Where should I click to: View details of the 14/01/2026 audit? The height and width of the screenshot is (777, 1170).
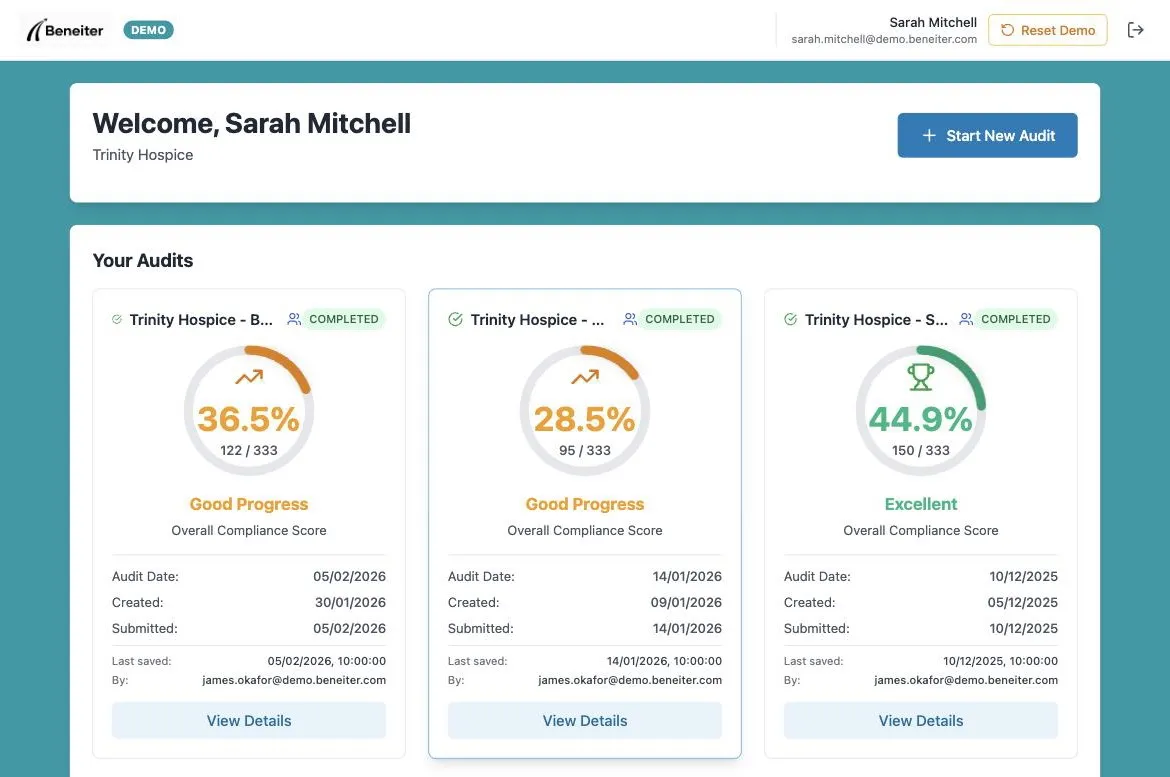(585, 720)
